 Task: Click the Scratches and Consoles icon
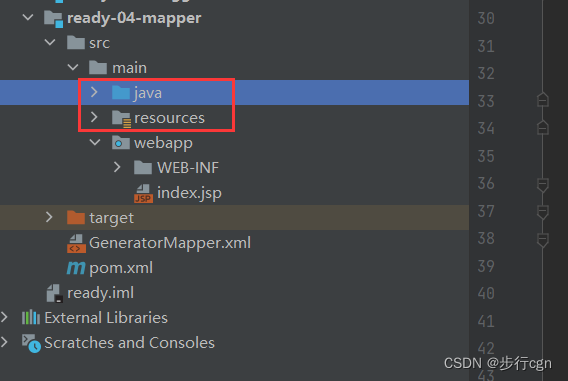pyautogui.click(x=31, y=343)
